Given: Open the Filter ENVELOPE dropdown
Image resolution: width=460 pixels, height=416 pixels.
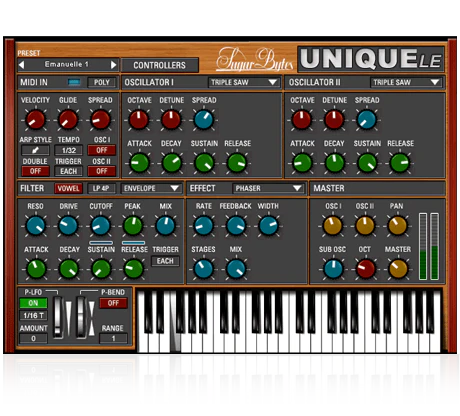Looking at the screenshot, I should coord(152,188).
